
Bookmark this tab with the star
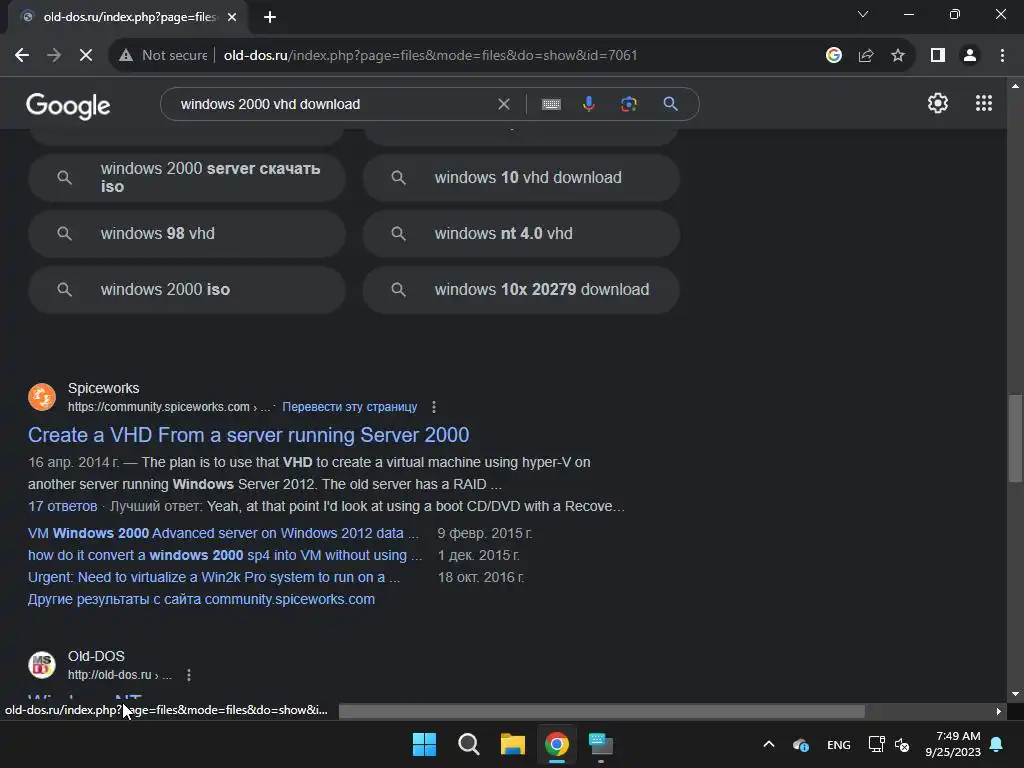(898, 56)
